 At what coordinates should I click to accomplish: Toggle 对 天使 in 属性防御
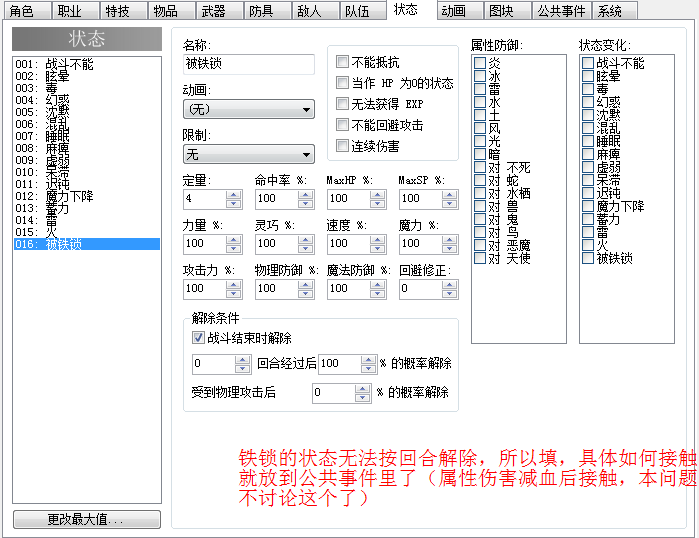coord(480,258)
